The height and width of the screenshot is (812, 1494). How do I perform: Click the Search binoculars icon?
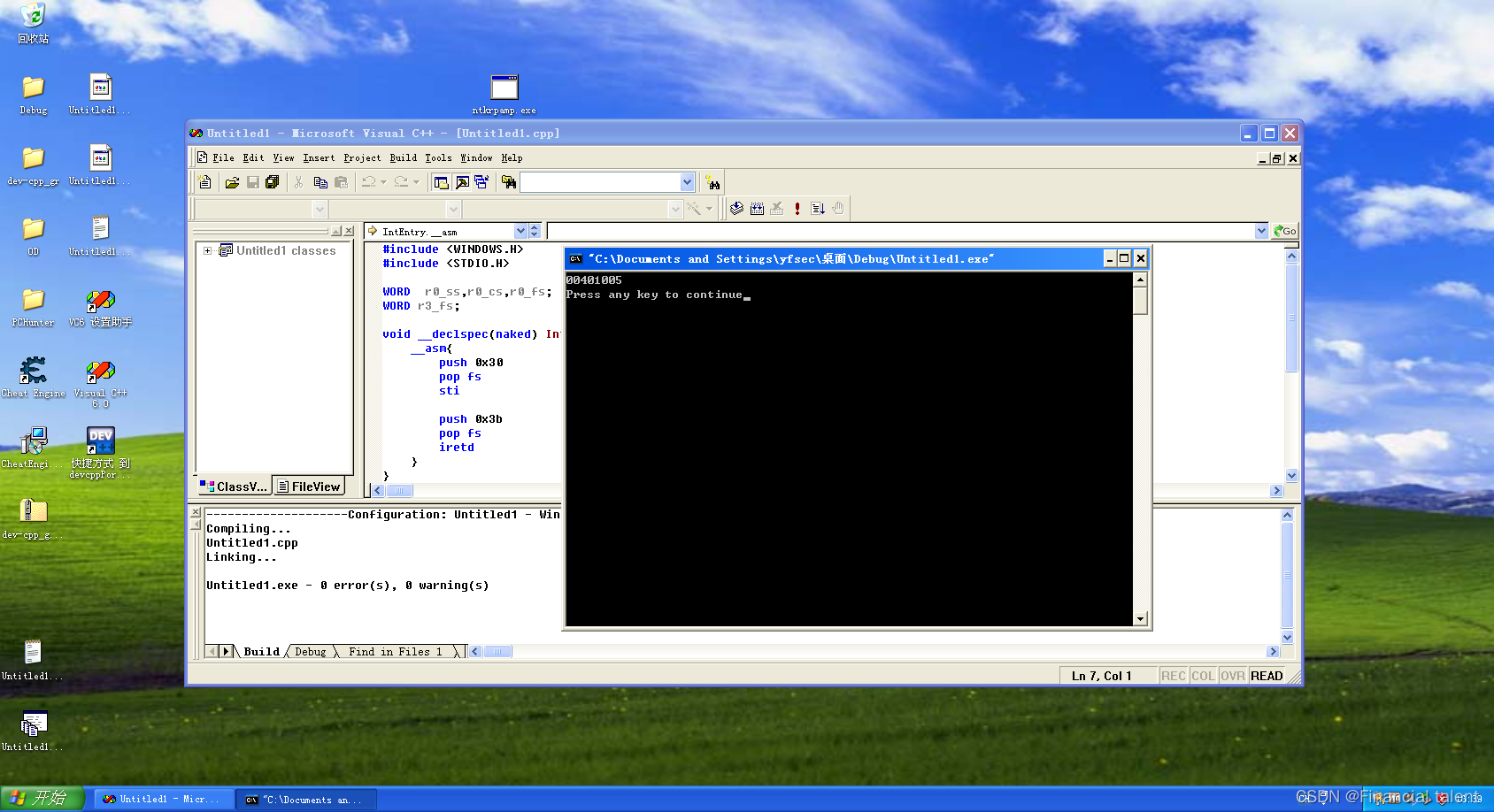pos(712,183)
